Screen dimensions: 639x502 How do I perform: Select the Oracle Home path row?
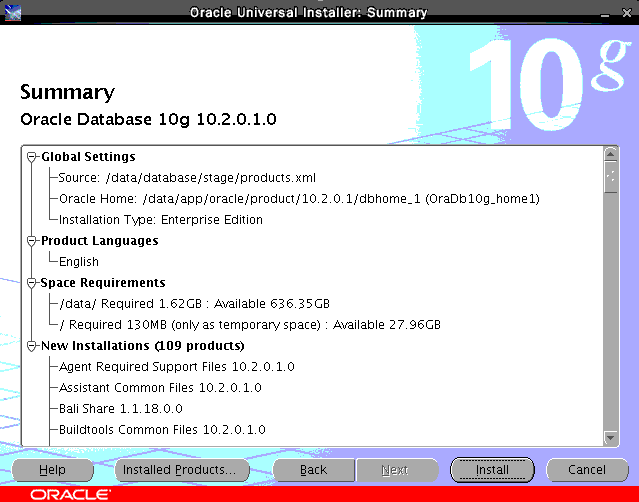click(x=300, y=199)
